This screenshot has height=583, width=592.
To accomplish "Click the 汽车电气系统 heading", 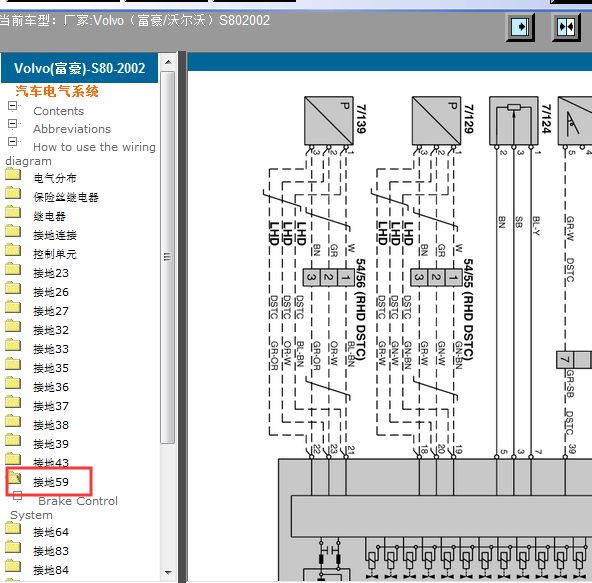I will point(57,91).
